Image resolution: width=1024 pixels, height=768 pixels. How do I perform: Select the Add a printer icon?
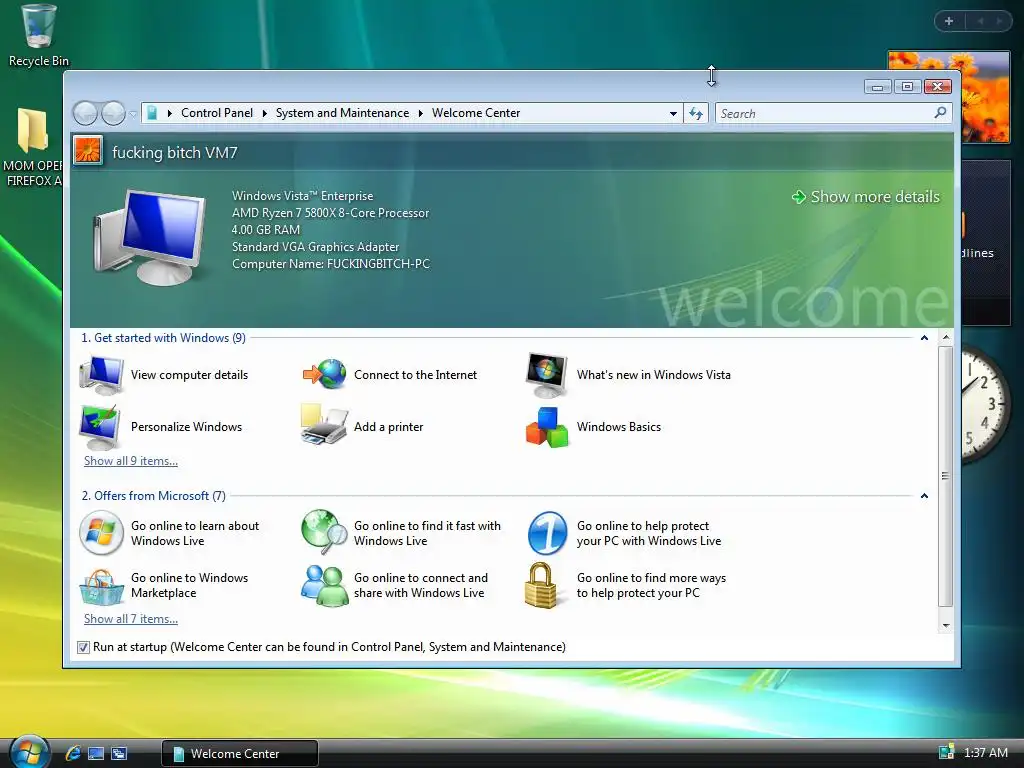point(324,426)
